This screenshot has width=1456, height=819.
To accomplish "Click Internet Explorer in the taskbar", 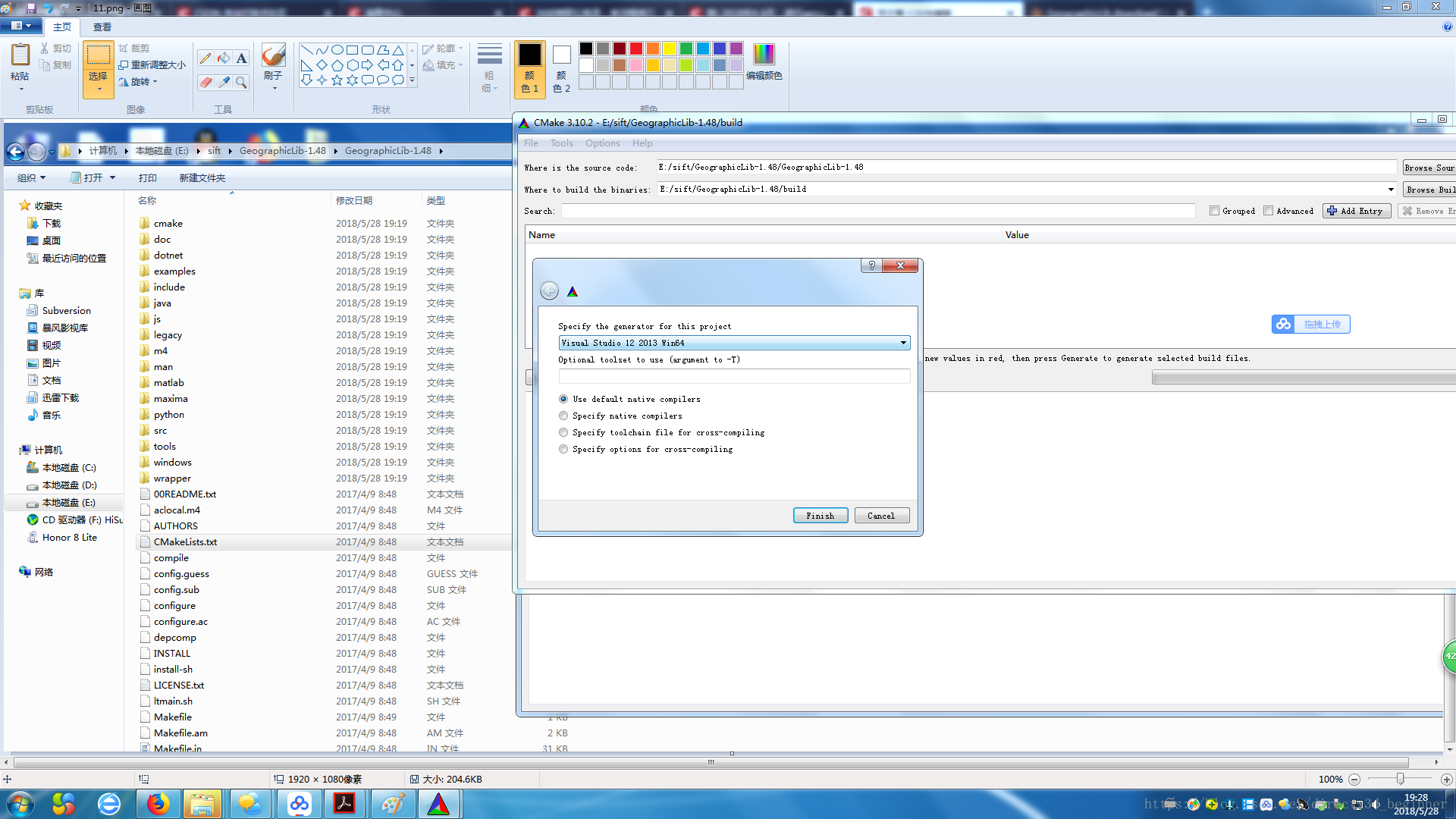I will [109, 804].
